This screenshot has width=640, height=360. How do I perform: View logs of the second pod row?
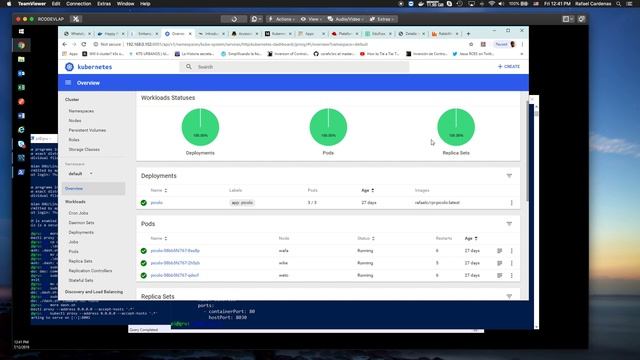tap(500, 263)
